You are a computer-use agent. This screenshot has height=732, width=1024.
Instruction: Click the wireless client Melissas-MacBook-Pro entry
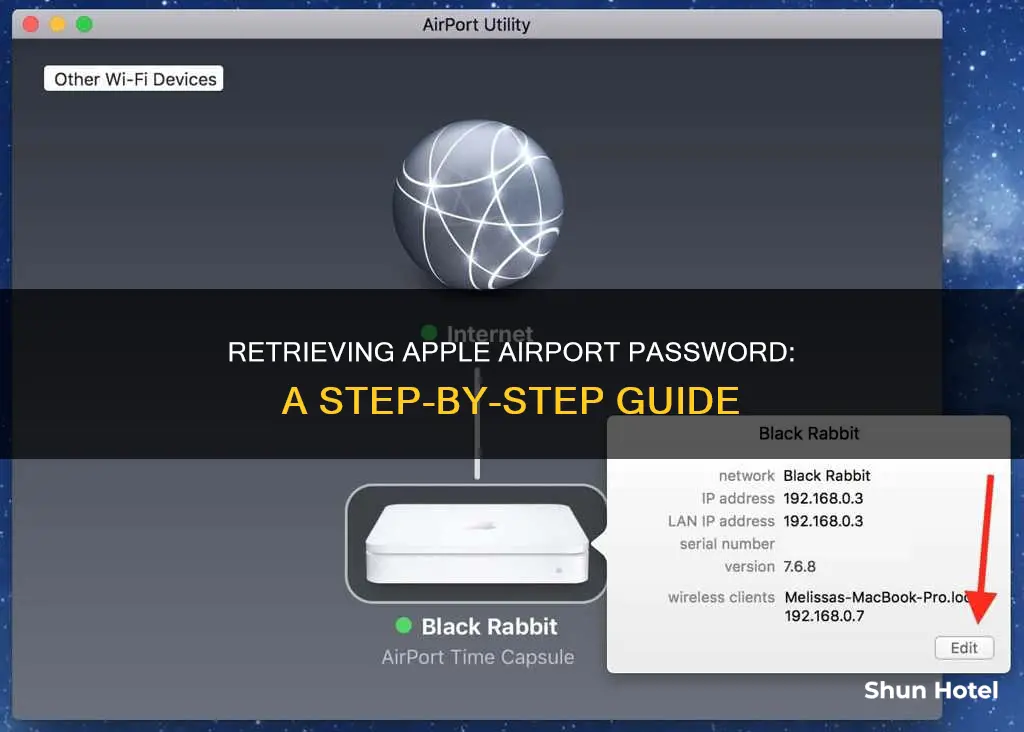pyautogui.click(x=876, y=597)
